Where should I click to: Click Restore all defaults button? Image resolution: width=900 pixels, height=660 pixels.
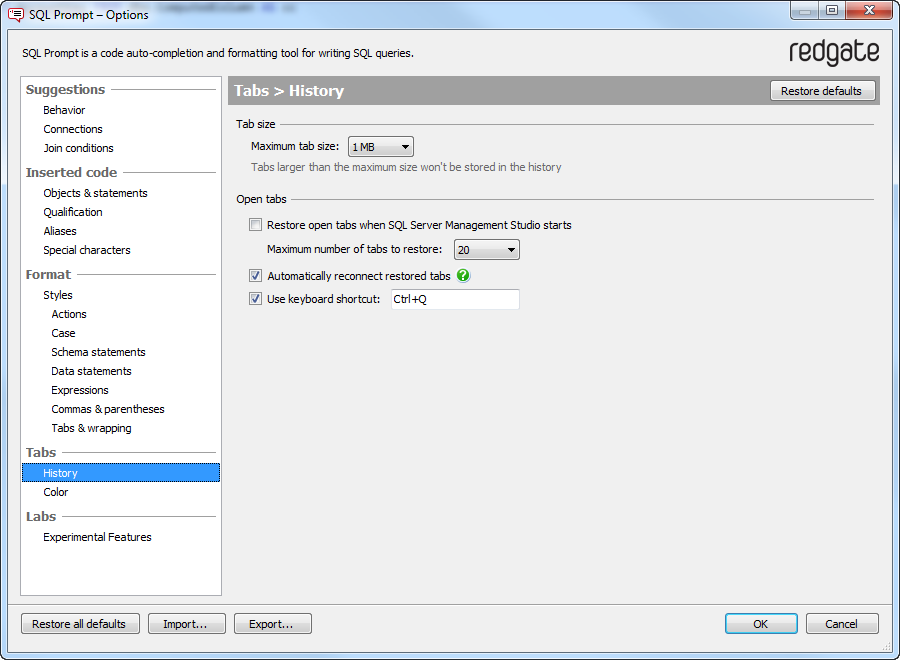(79, 624)
